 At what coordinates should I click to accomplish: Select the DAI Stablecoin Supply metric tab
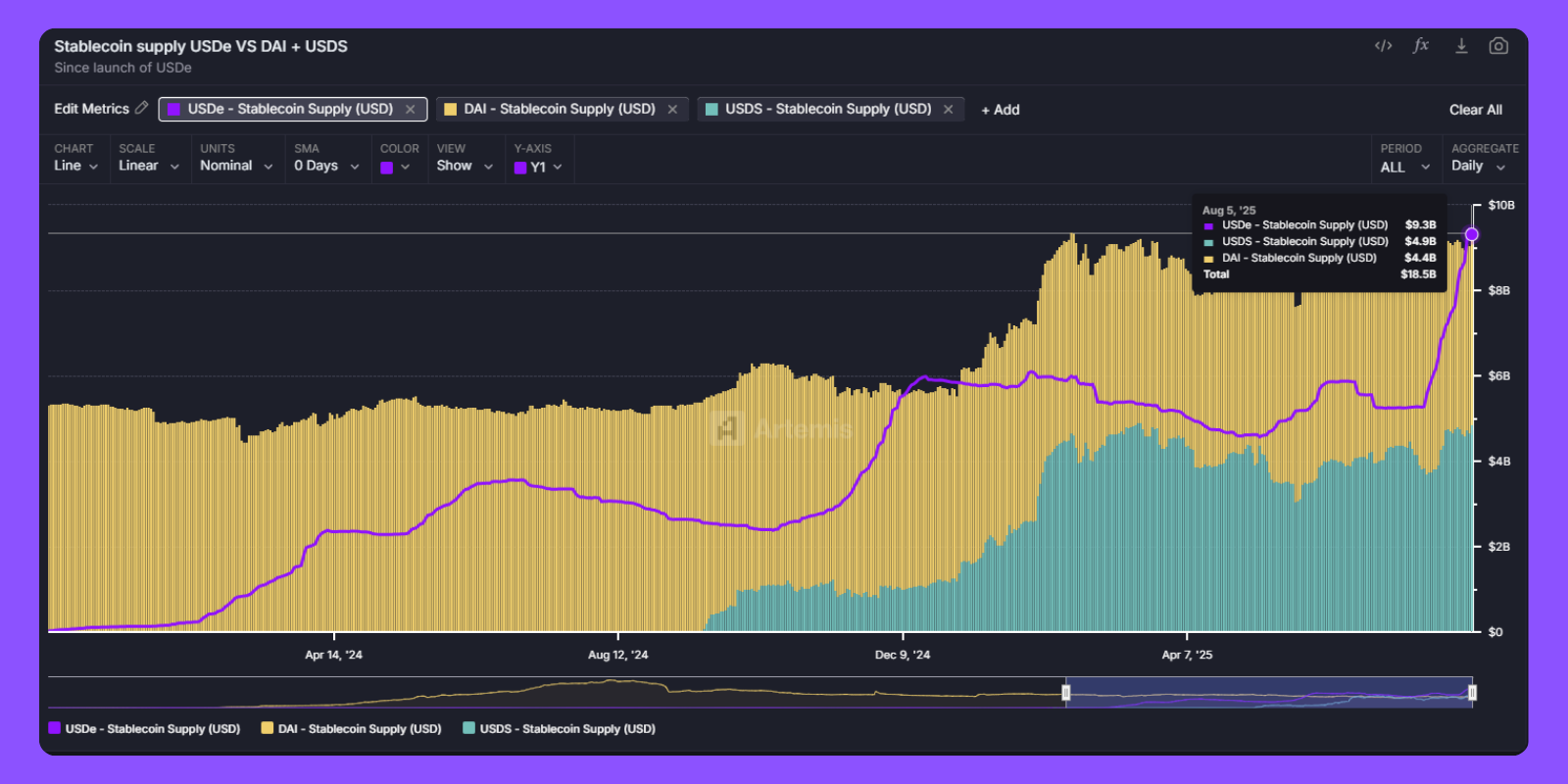point(559,109)
